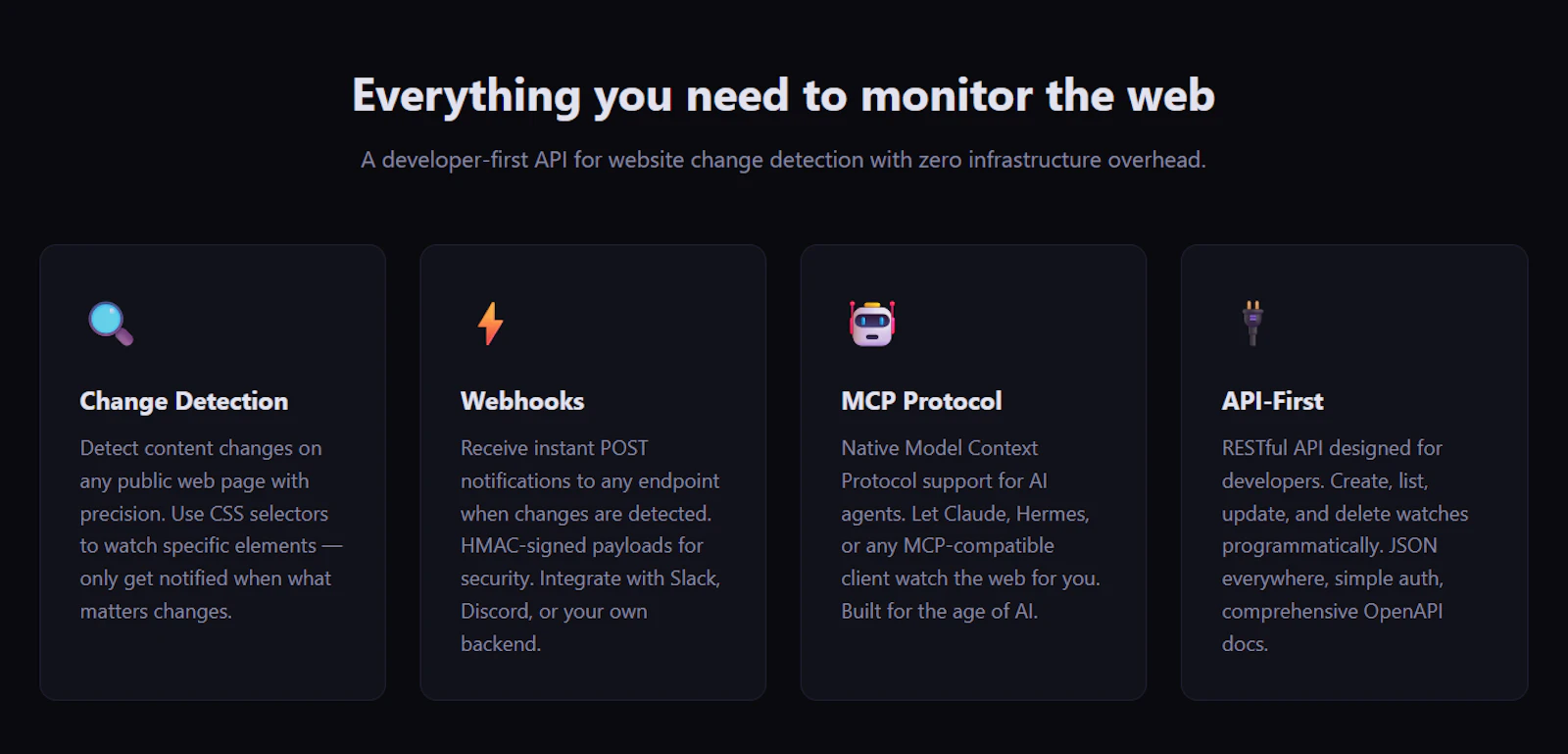Select the Webhooks card title
This screenshot has height=754, width=1568.
tap(522, 401)
